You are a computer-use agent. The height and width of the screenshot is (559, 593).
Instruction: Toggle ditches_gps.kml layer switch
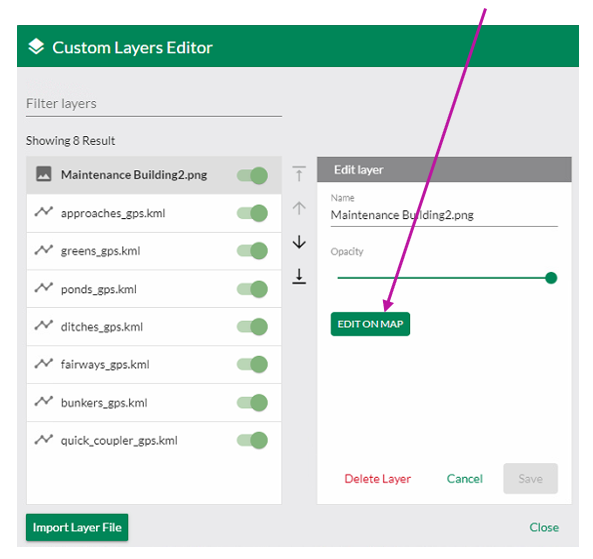pyautogui.click(x=252, y=327)
